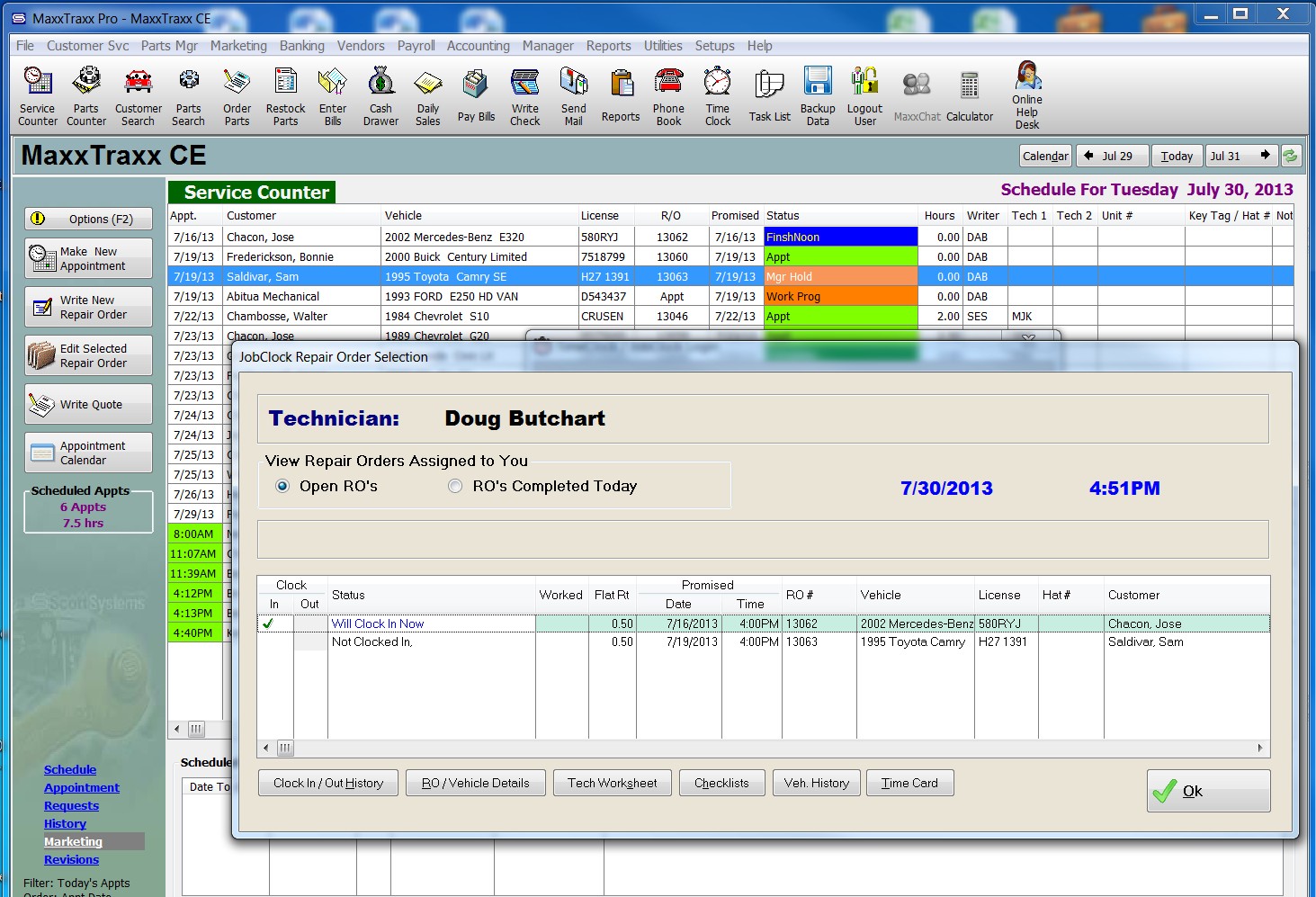Open the File menu
Screen dimensions: 1316x897
pyautogui.click(x=25, y=46)
